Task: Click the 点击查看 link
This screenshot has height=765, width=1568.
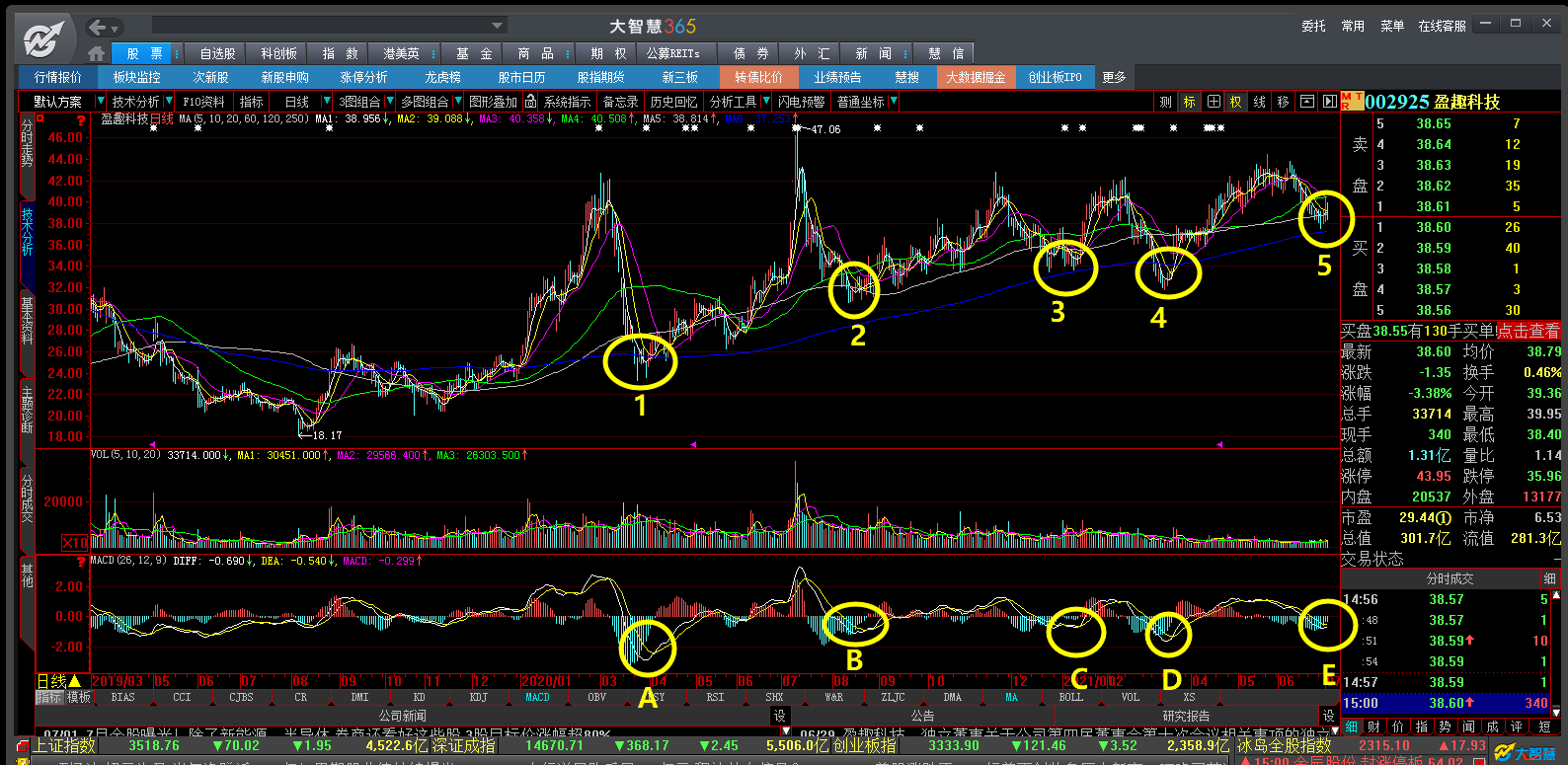Action: [1528, 331]
